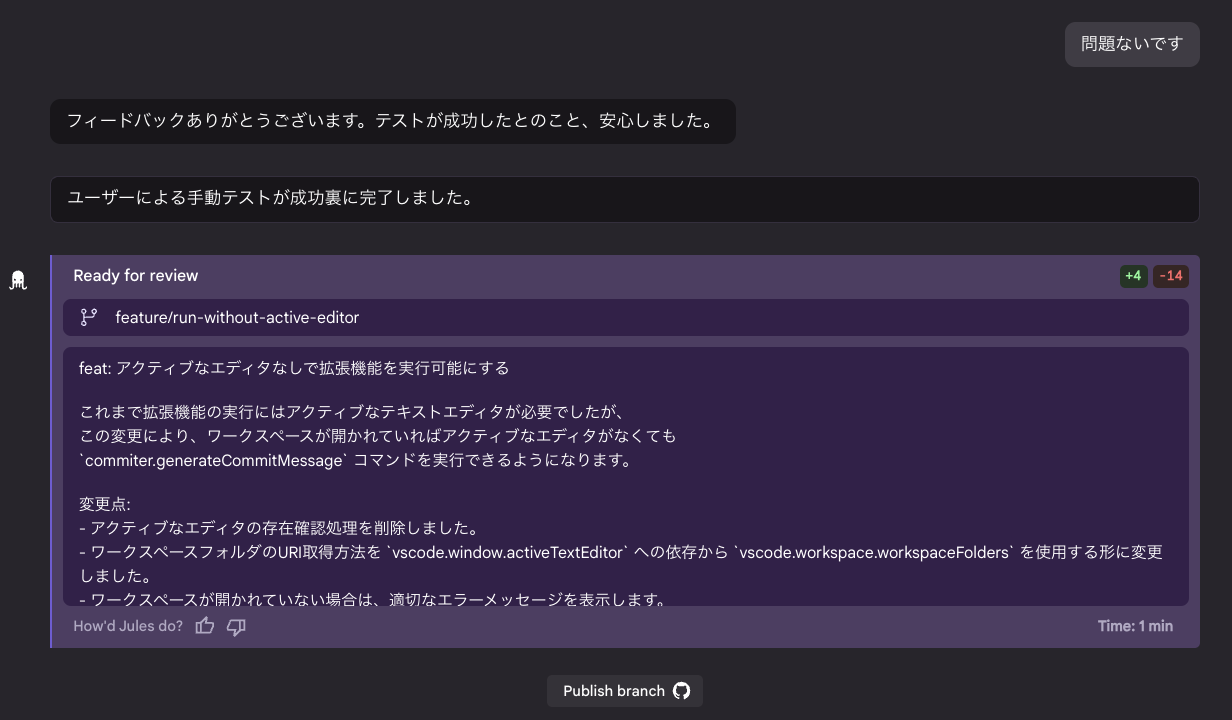1232x720 pixels.
Task: Select the thumbs up icon beside How'd Jules do
Action: pyautogui.click(x=204, y=625)
